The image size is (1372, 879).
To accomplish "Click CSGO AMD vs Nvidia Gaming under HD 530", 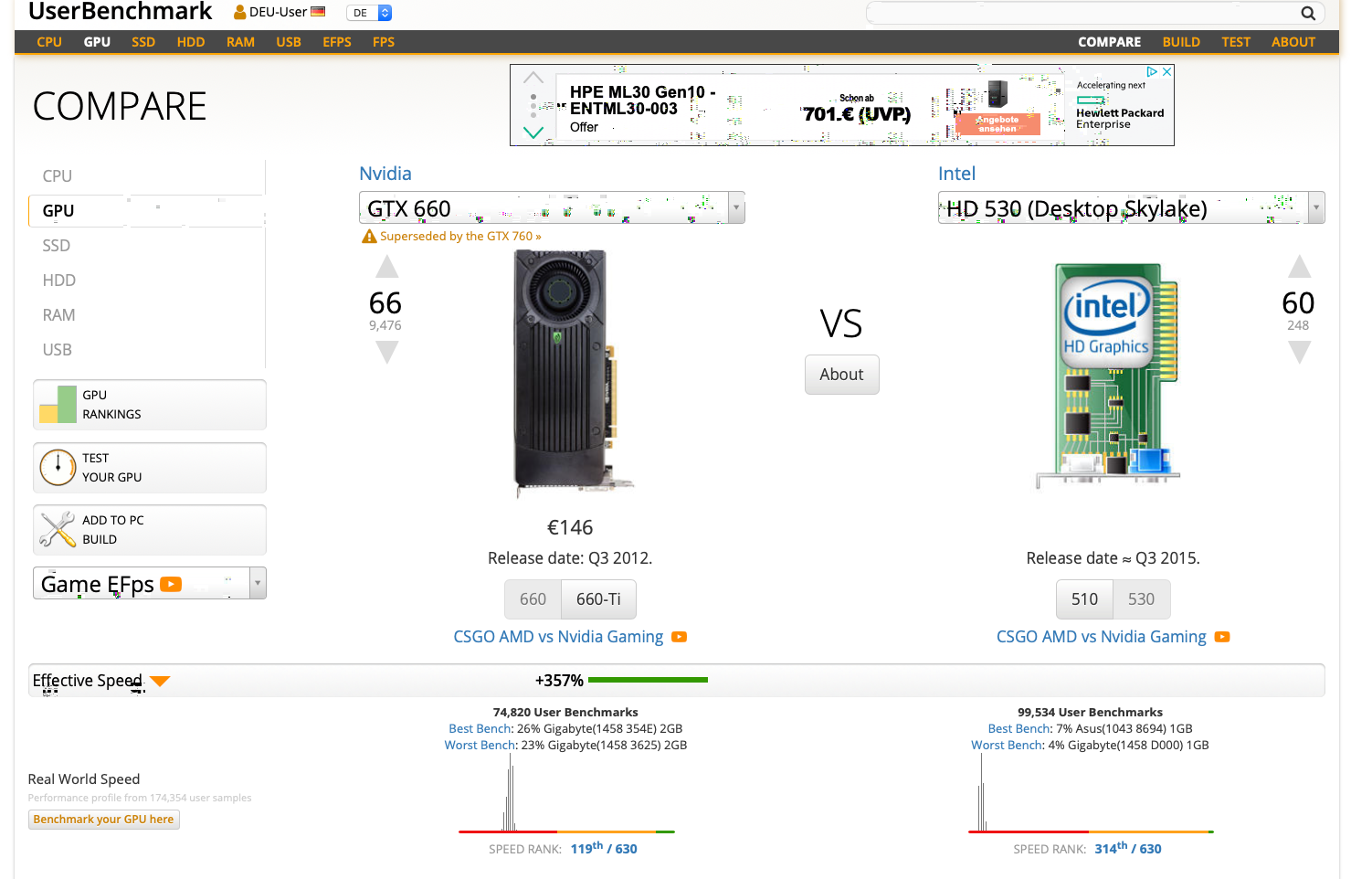I will point(1102,637).
